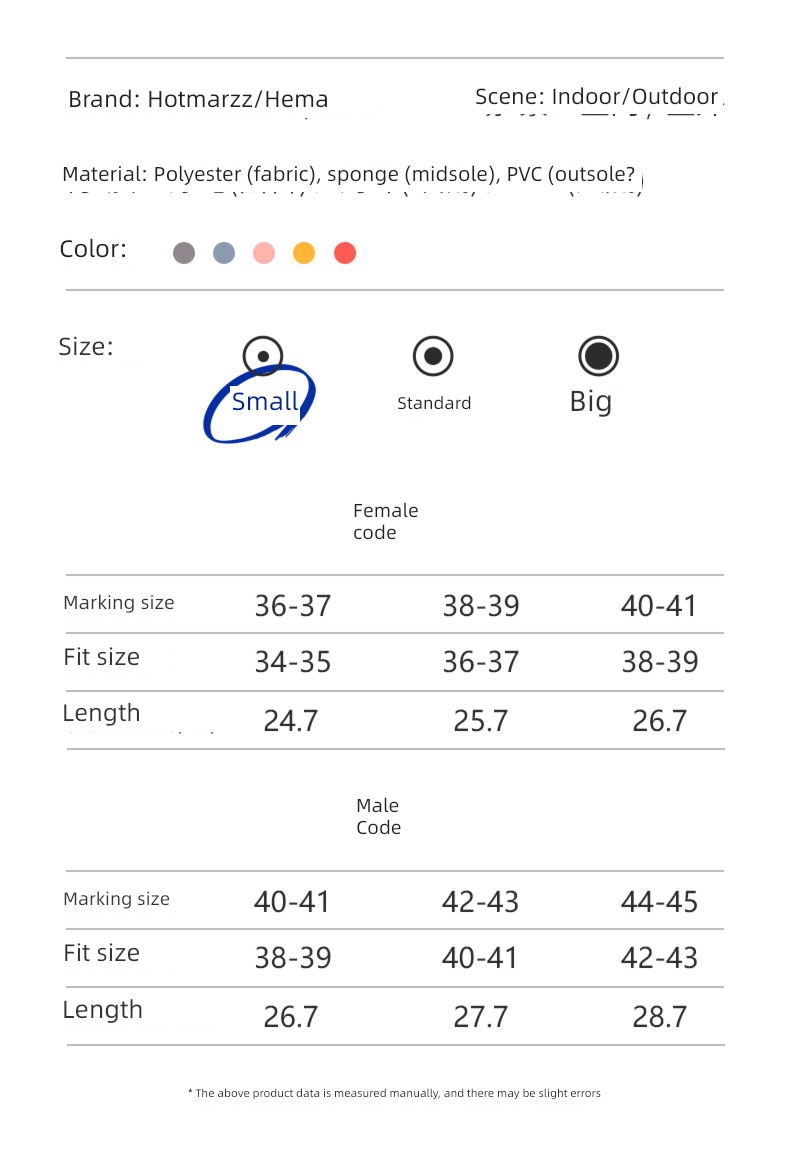Image resolution: width=790 pixels, height=1171 pixels.
Task: Select female marking size 40-41
Action: (659, 606)
